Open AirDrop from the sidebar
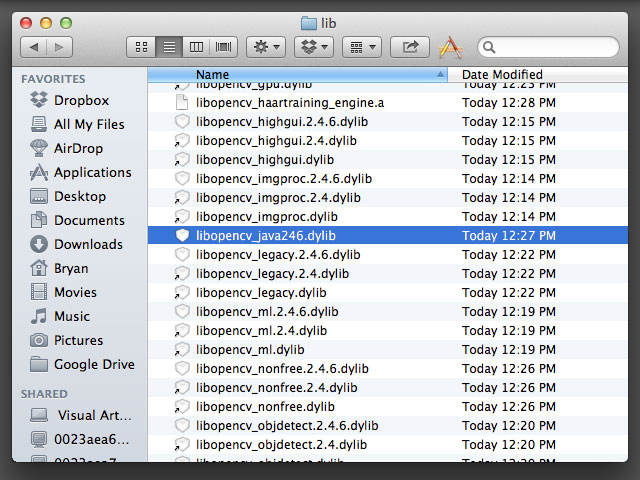Screen dimensions: 640x480 (x=78, y=148)
